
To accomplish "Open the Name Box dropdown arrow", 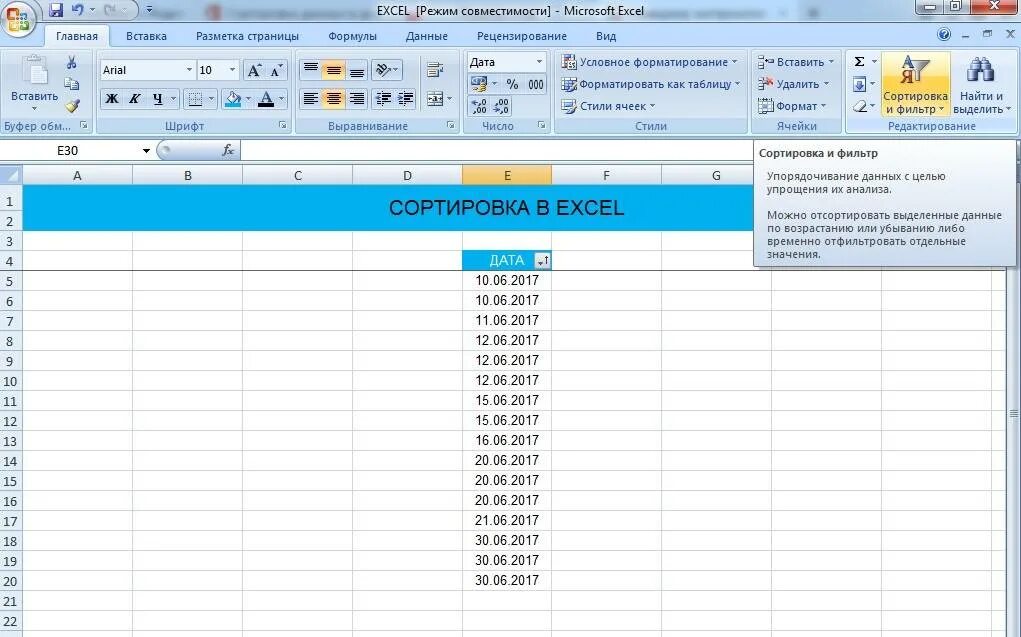I will (x=147, y=150).
